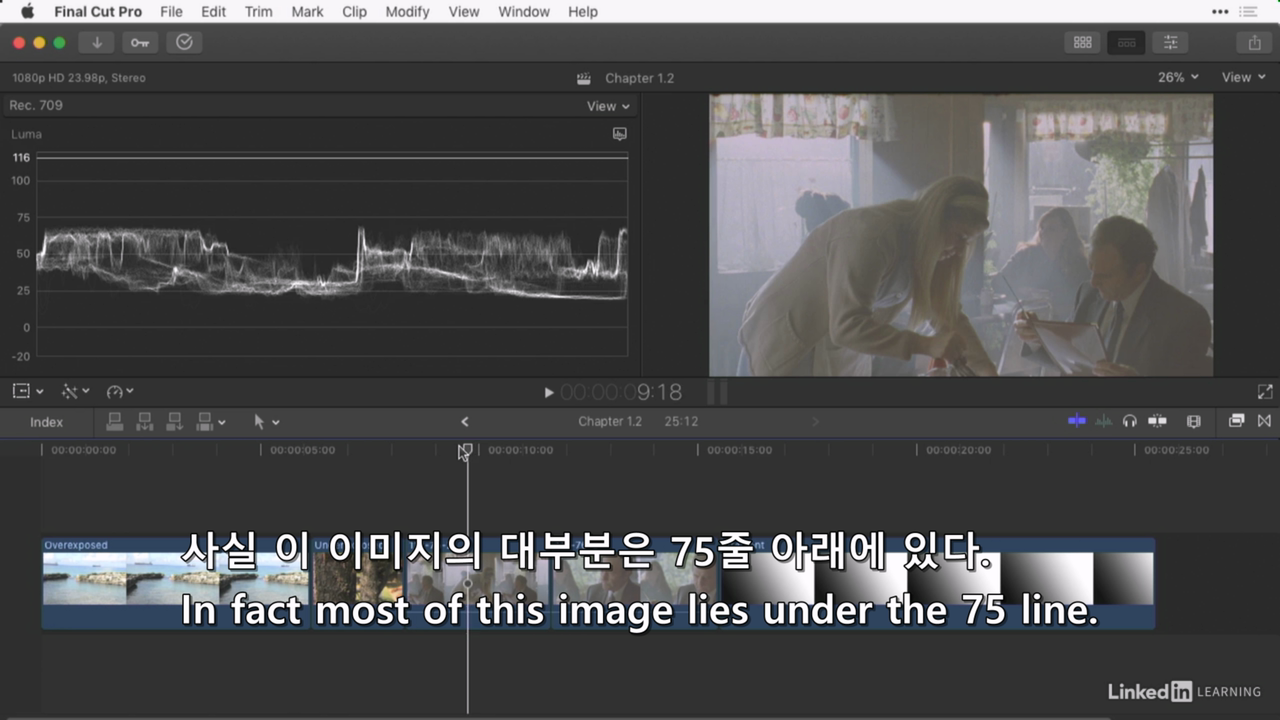
Task: Click the project clapperboard icon in viewer header
Action: coord(585,78)
